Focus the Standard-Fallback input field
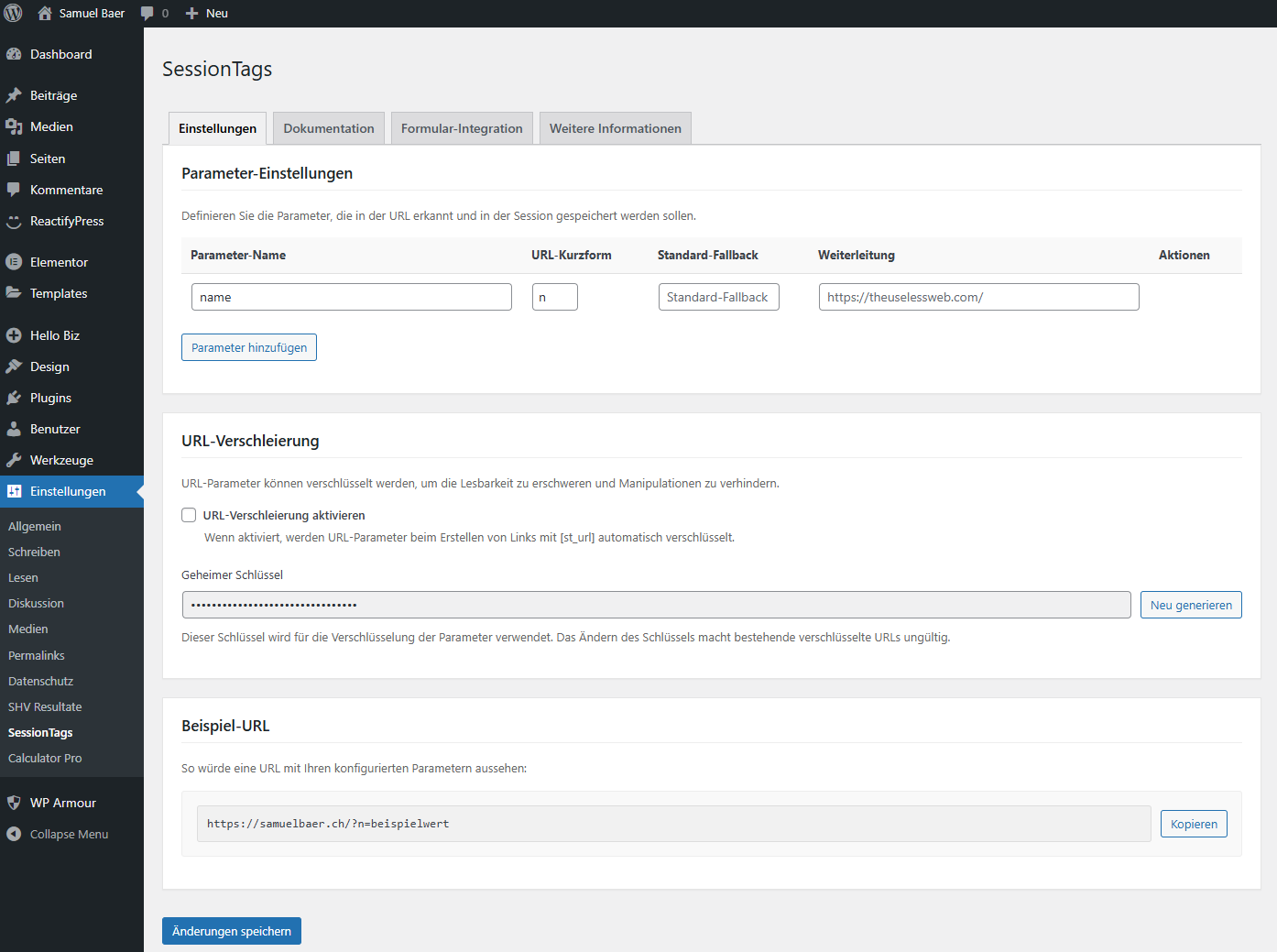Screen dimensions: 1277x952 [x=719, y=297]
